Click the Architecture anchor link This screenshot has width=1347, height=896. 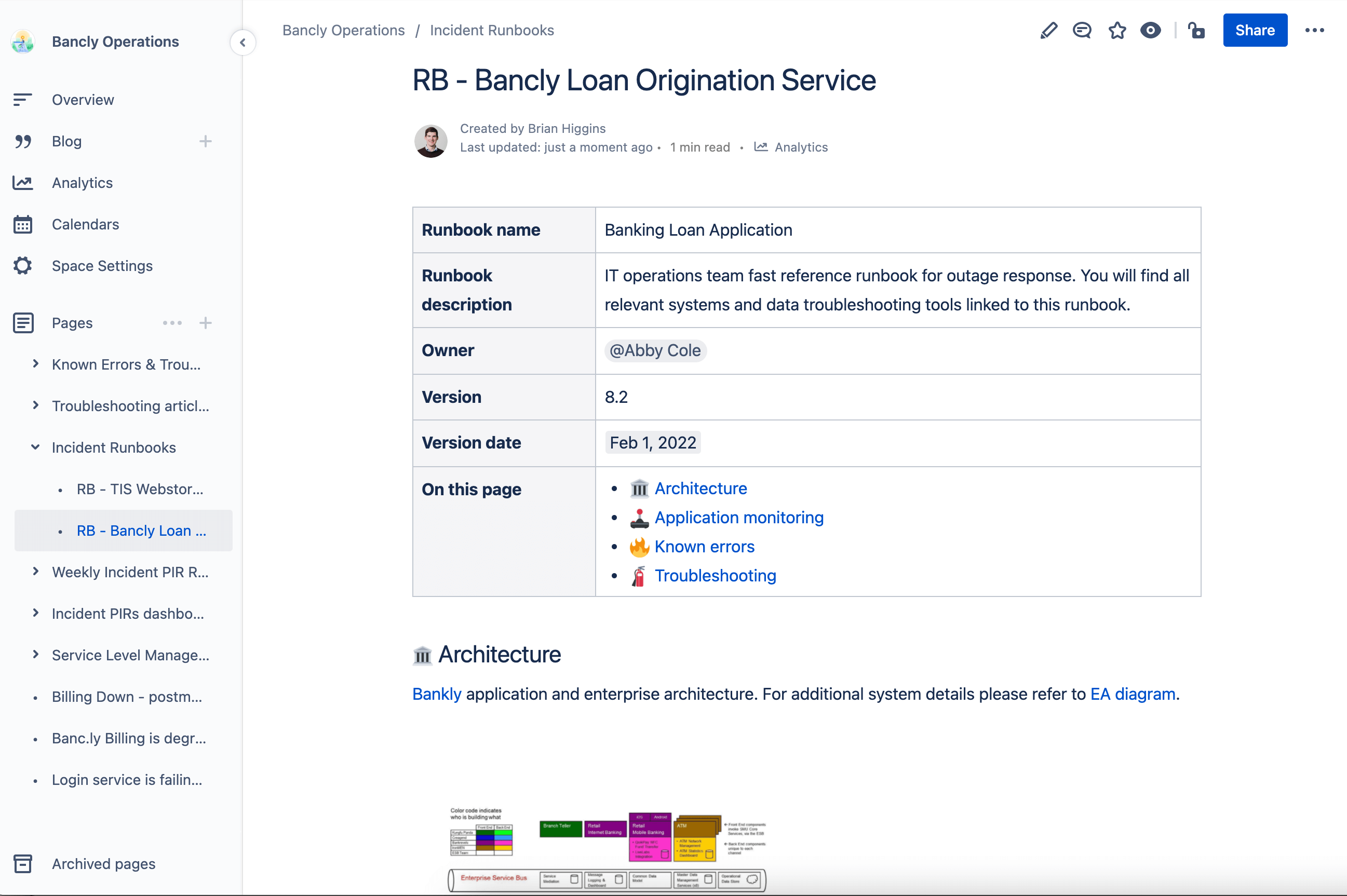point(700,489)
